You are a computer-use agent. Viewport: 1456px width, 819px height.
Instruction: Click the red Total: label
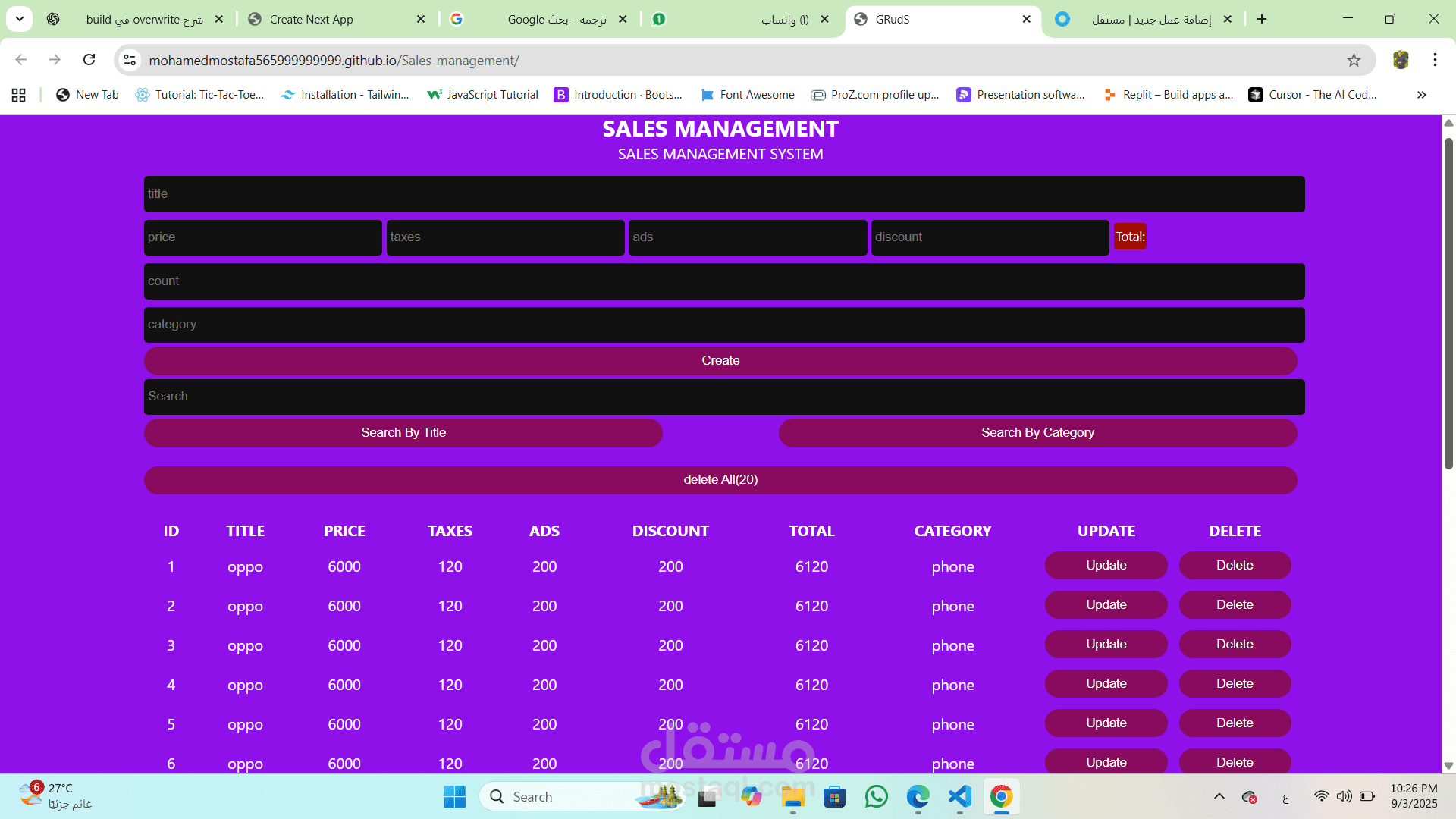coord(1130,237)
